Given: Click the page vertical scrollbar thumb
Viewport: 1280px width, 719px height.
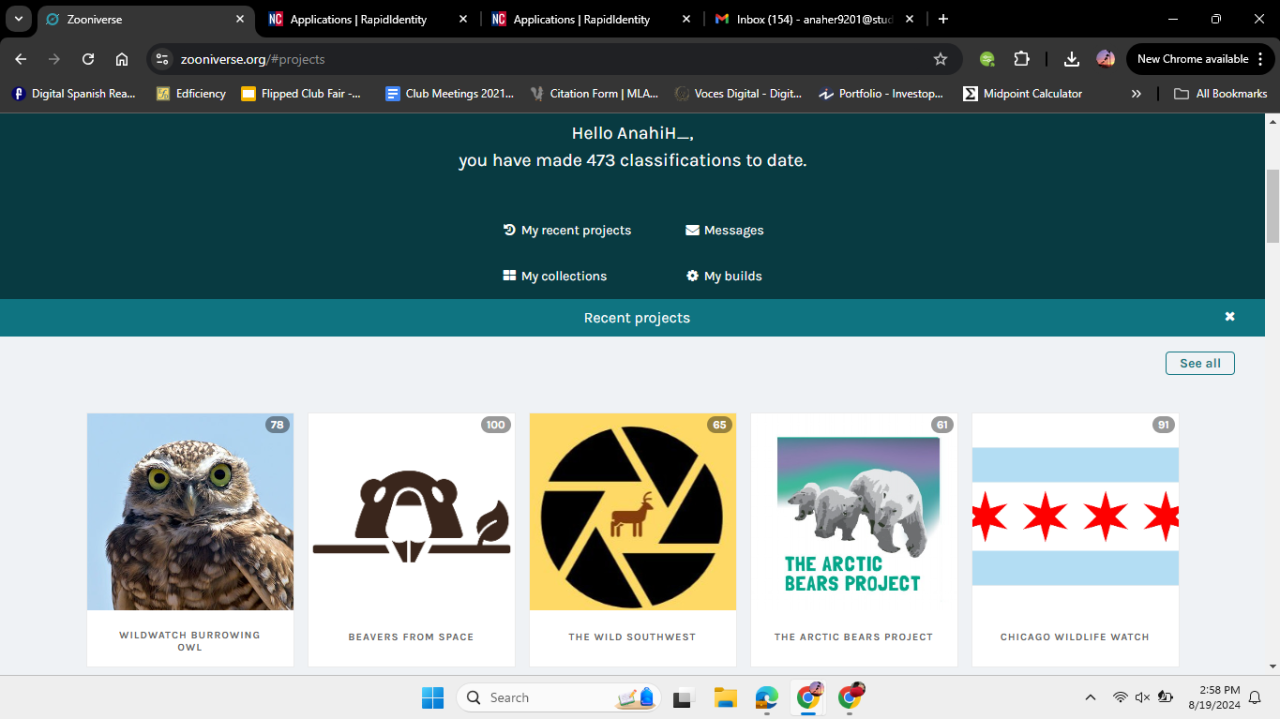Looking at the screenshot, I should [x=1273, y=206].
